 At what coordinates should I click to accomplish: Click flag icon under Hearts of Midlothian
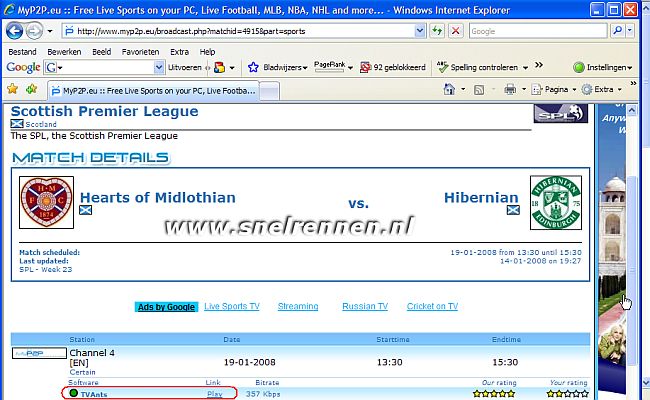tap(85, 210)
